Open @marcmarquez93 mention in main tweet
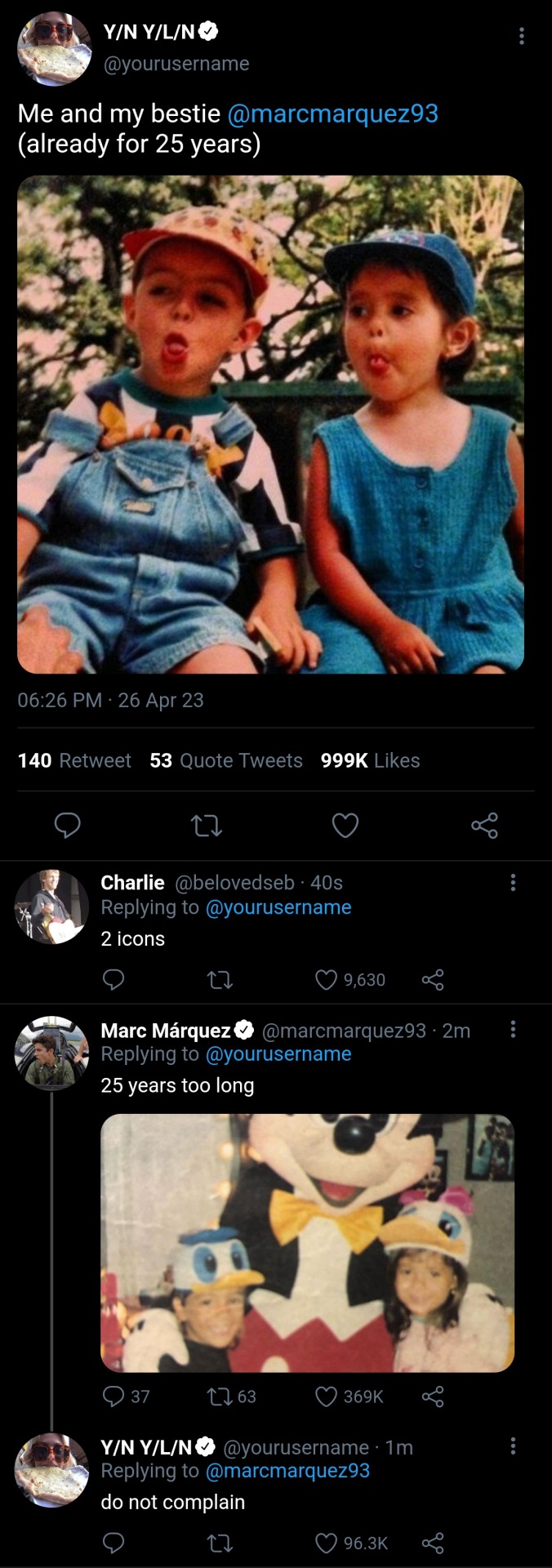Image resolution: width=552 pixels, height=1568 pixels. [332, 114]
